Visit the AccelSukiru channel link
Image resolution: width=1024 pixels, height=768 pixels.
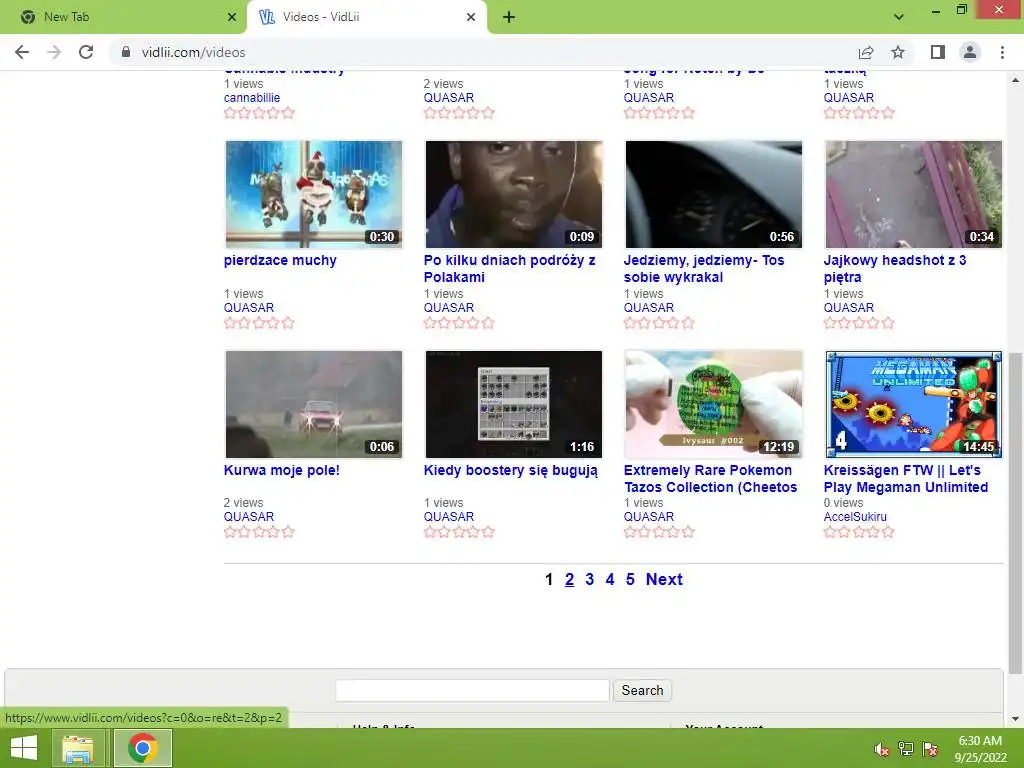pos(855,517)
